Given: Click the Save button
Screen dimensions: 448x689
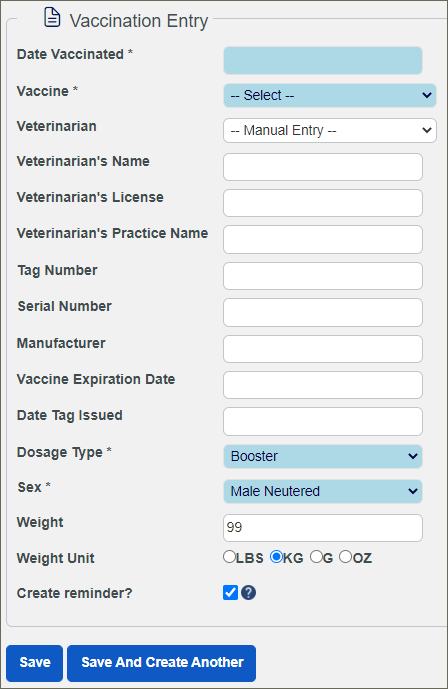Looking at the screenshot, I should click(x=35, y=663).
